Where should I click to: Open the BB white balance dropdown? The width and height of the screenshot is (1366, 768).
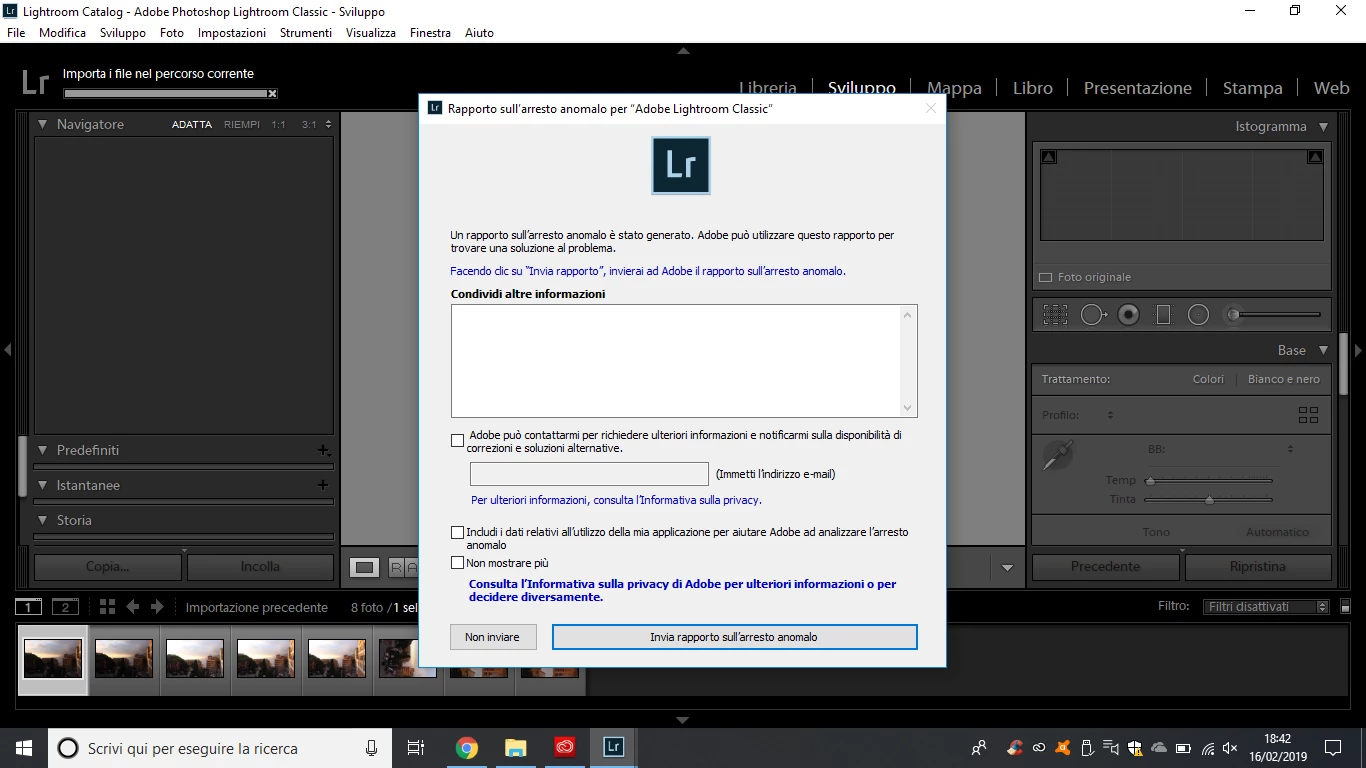(x=1290, y=449)
